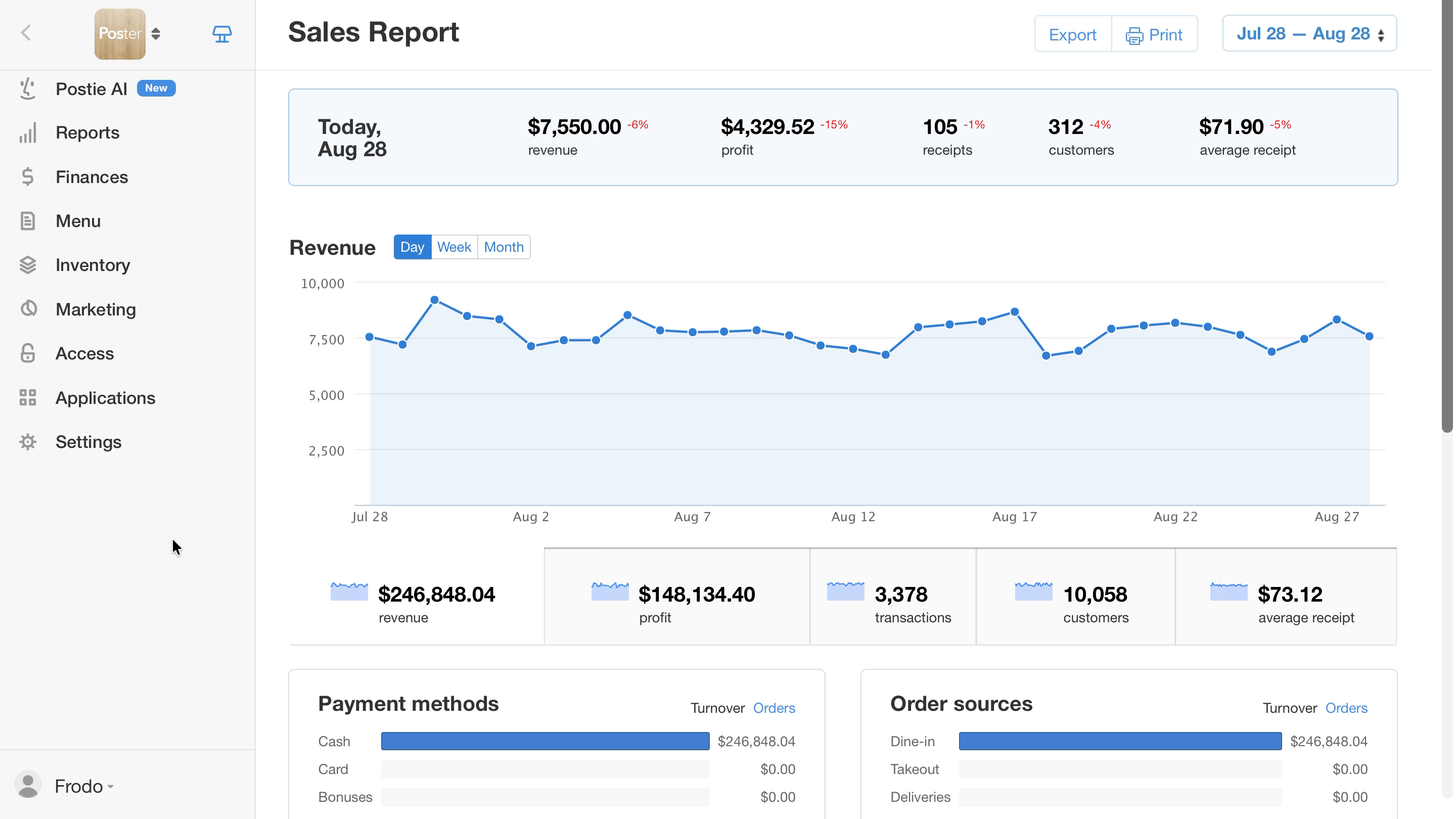Select the transactions metric tab

892,597
